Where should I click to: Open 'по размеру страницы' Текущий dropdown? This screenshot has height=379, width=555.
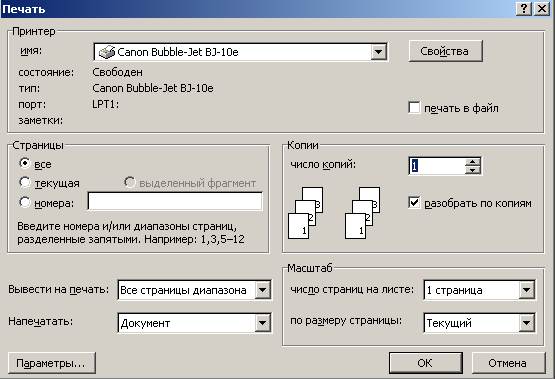[x=526, y=322]
